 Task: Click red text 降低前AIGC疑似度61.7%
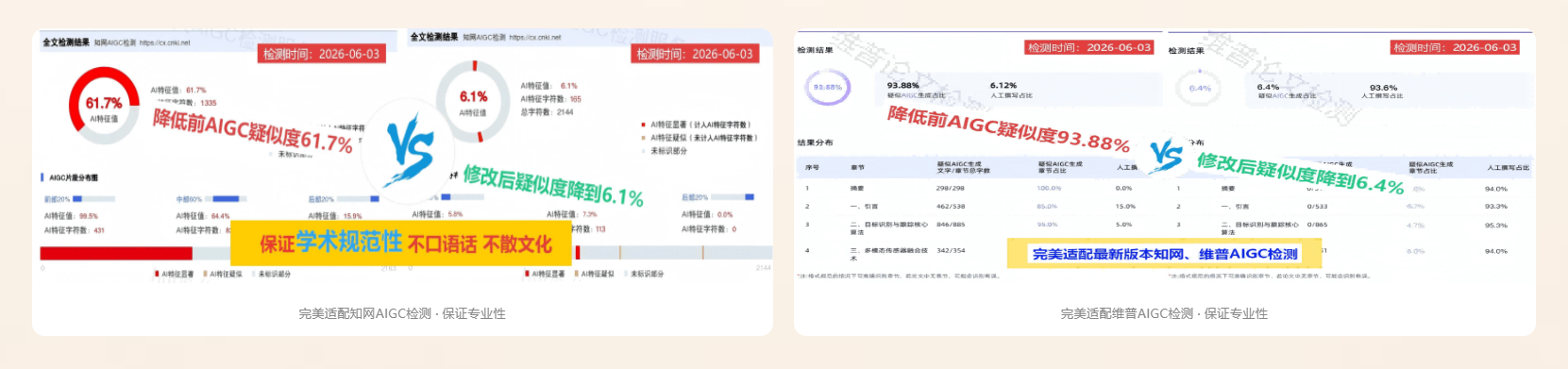[253, 132]
